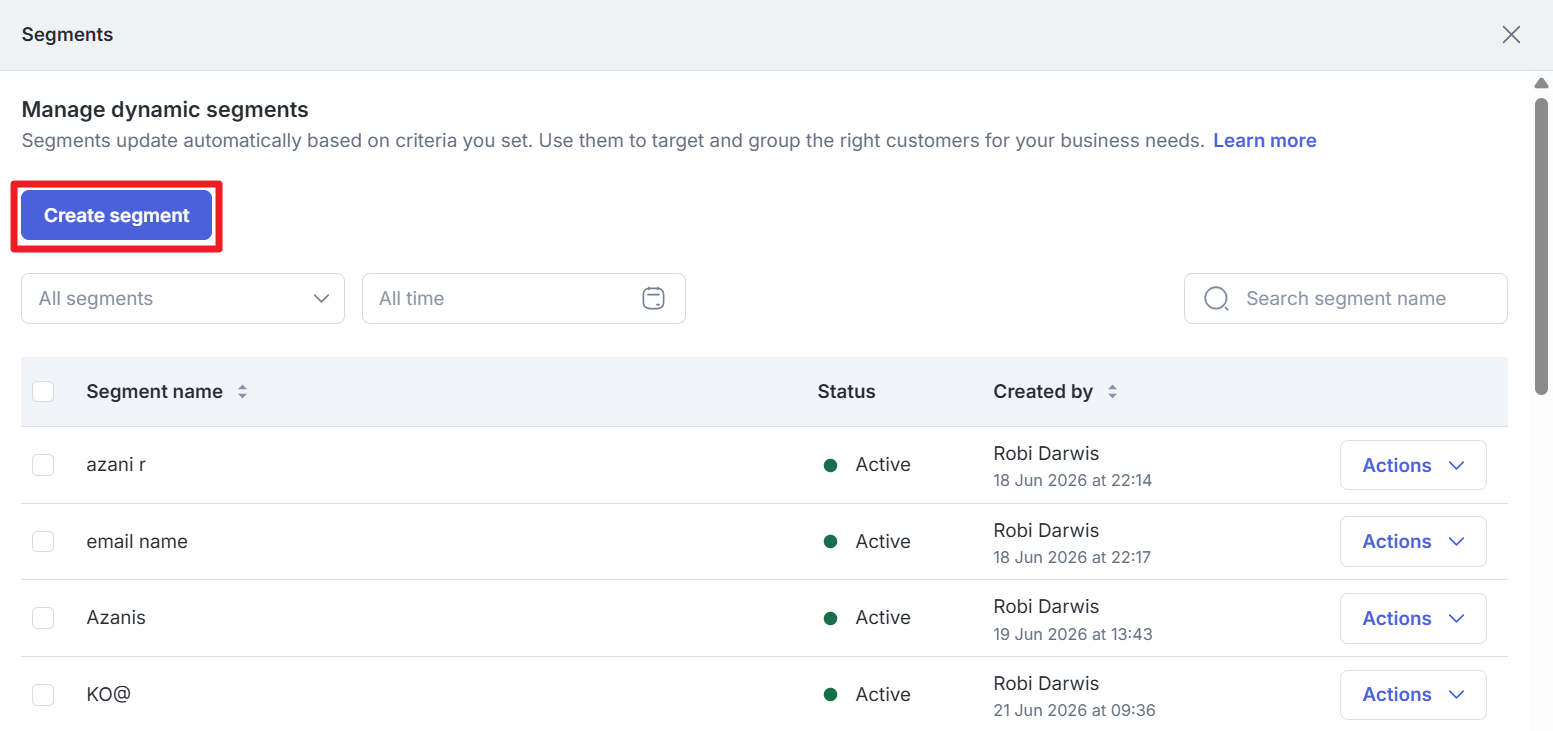Viewport: 1553px width, 731px height.
Task: Open Actions dropdown for Azanis
Action: click(x=1413, y=618)
